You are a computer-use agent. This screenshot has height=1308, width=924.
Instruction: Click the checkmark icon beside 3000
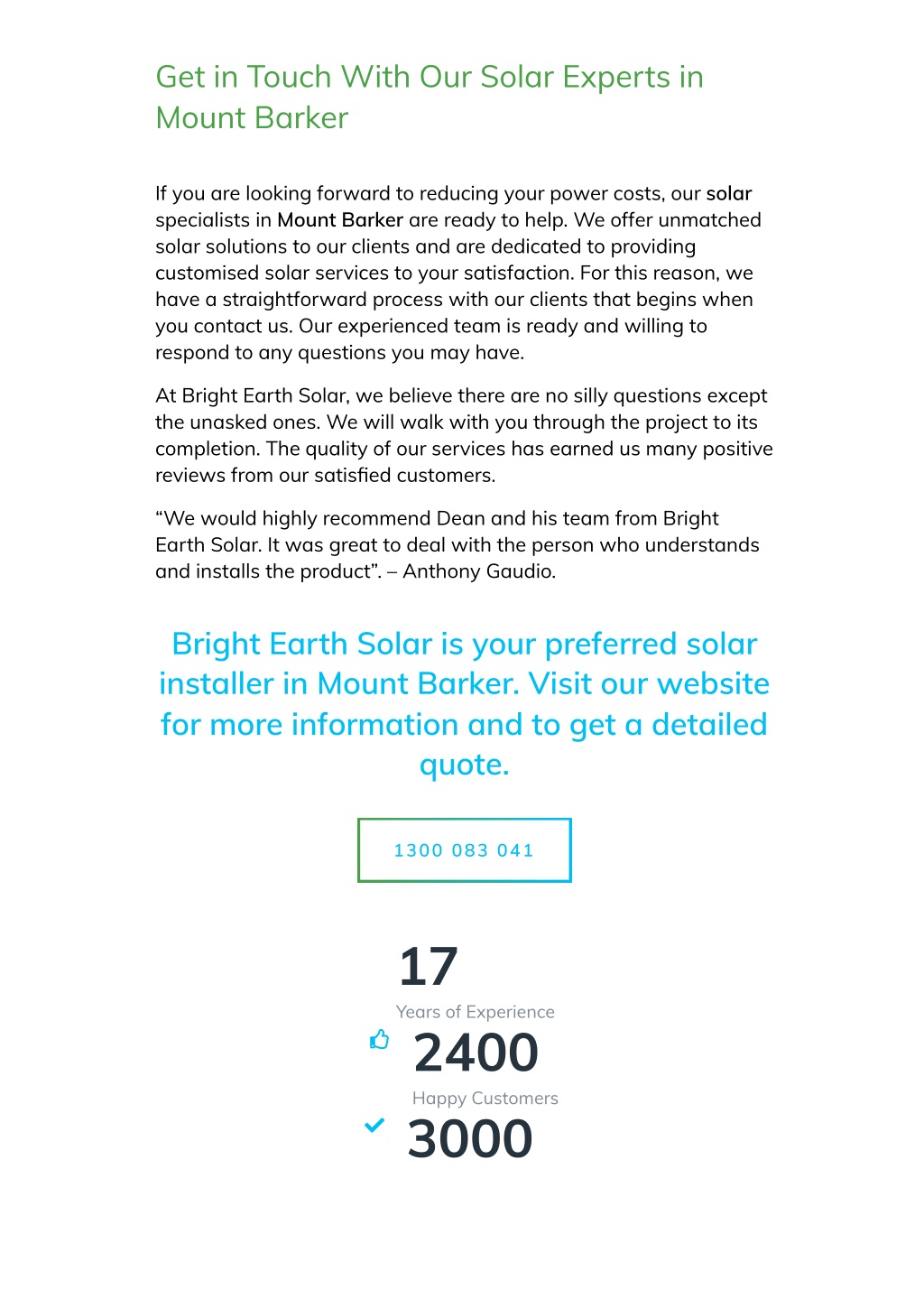pos(374,1126)
